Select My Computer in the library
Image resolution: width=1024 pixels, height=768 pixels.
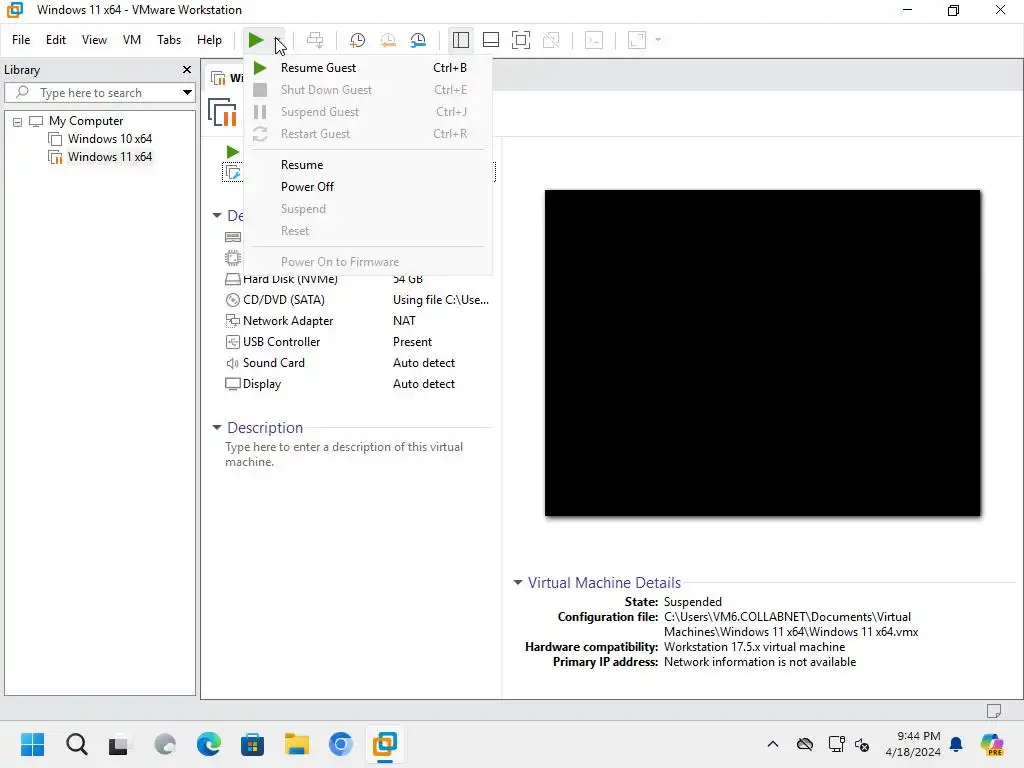click(x=86, y=121)
